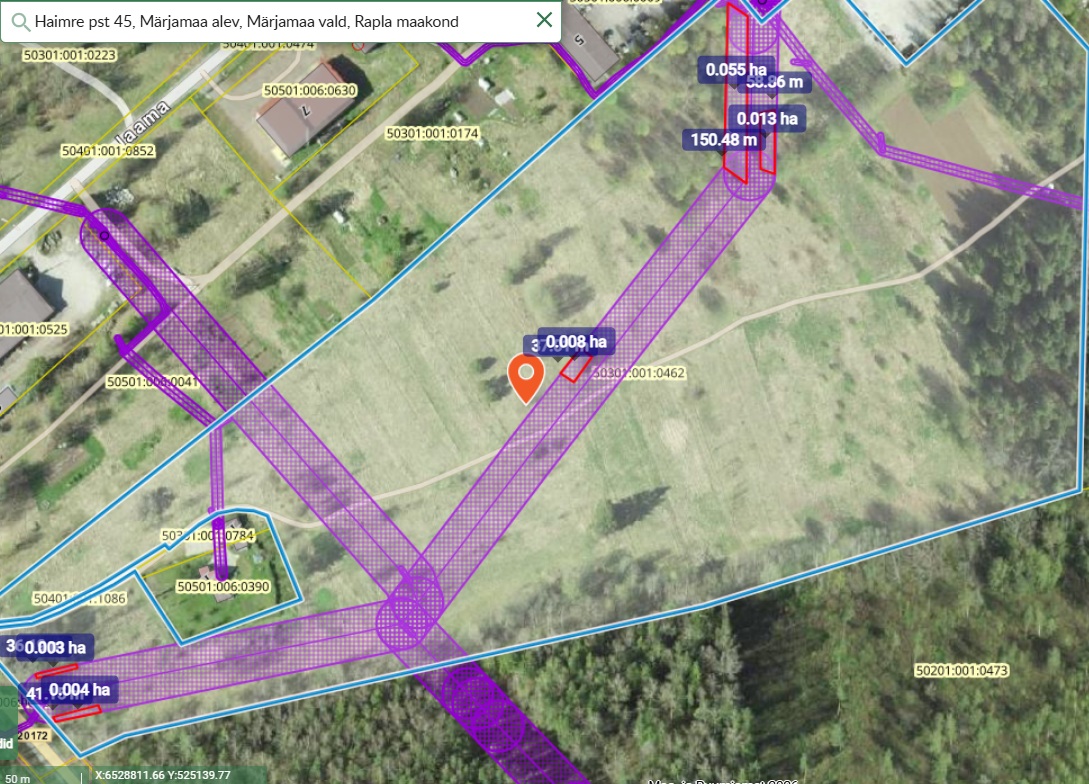
Task: Click the 0.013 ha area label
Action: [769, 118]
